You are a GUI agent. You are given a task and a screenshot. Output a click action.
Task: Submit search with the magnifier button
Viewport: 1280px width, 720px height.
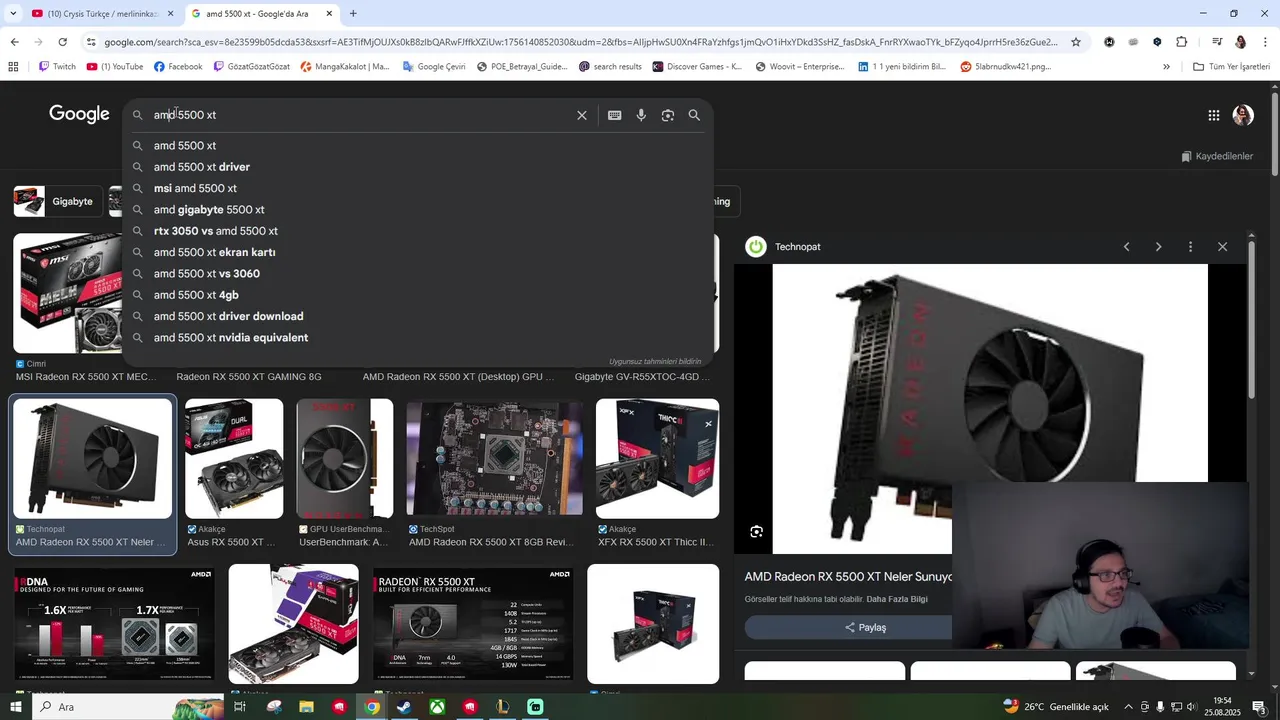pyautogui.click(x=694, y=115)
